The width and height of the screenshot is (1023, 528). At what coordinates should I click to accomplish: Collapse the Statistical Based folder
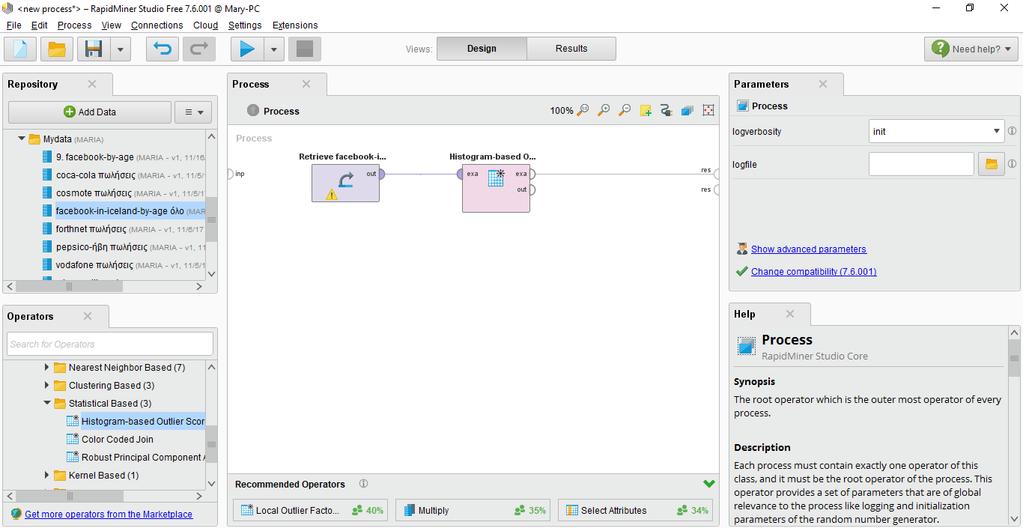point(46,403)
